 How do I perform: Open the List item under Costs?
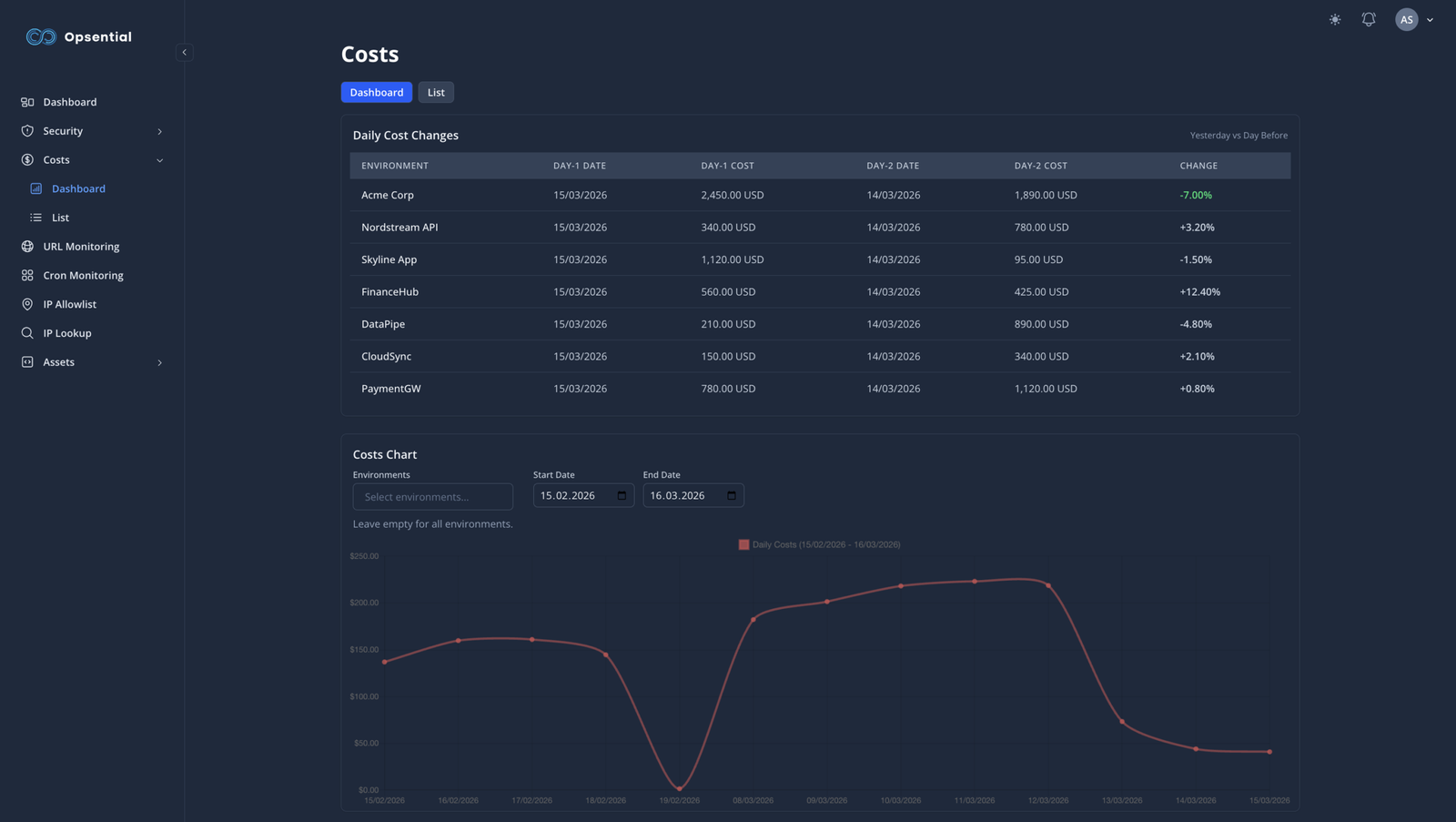tap(60, 218)
